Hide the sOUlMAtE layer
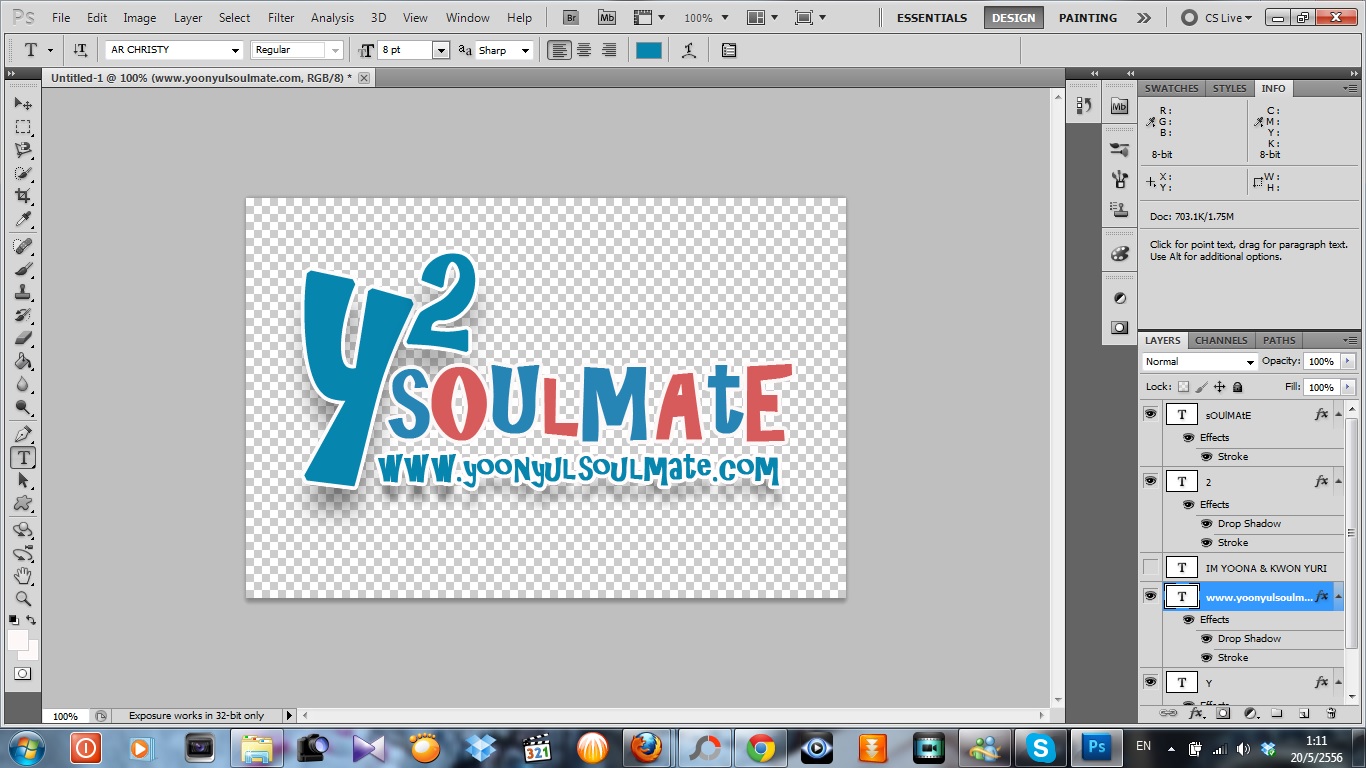Viewport: 1366px width, 768px height. click(x=1150, y=413)
